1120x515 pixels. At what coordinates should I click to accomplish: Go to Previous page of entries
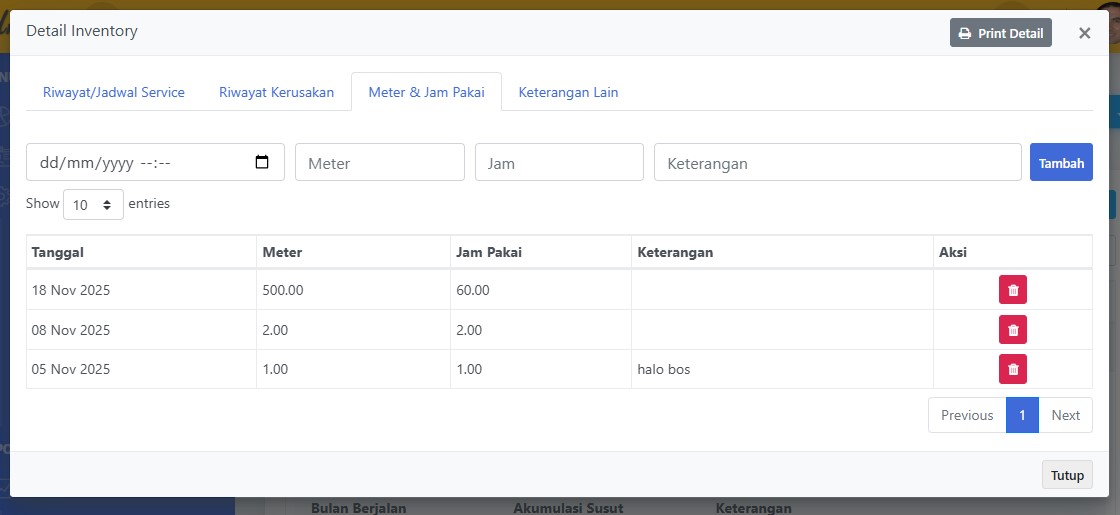[967, 415]
